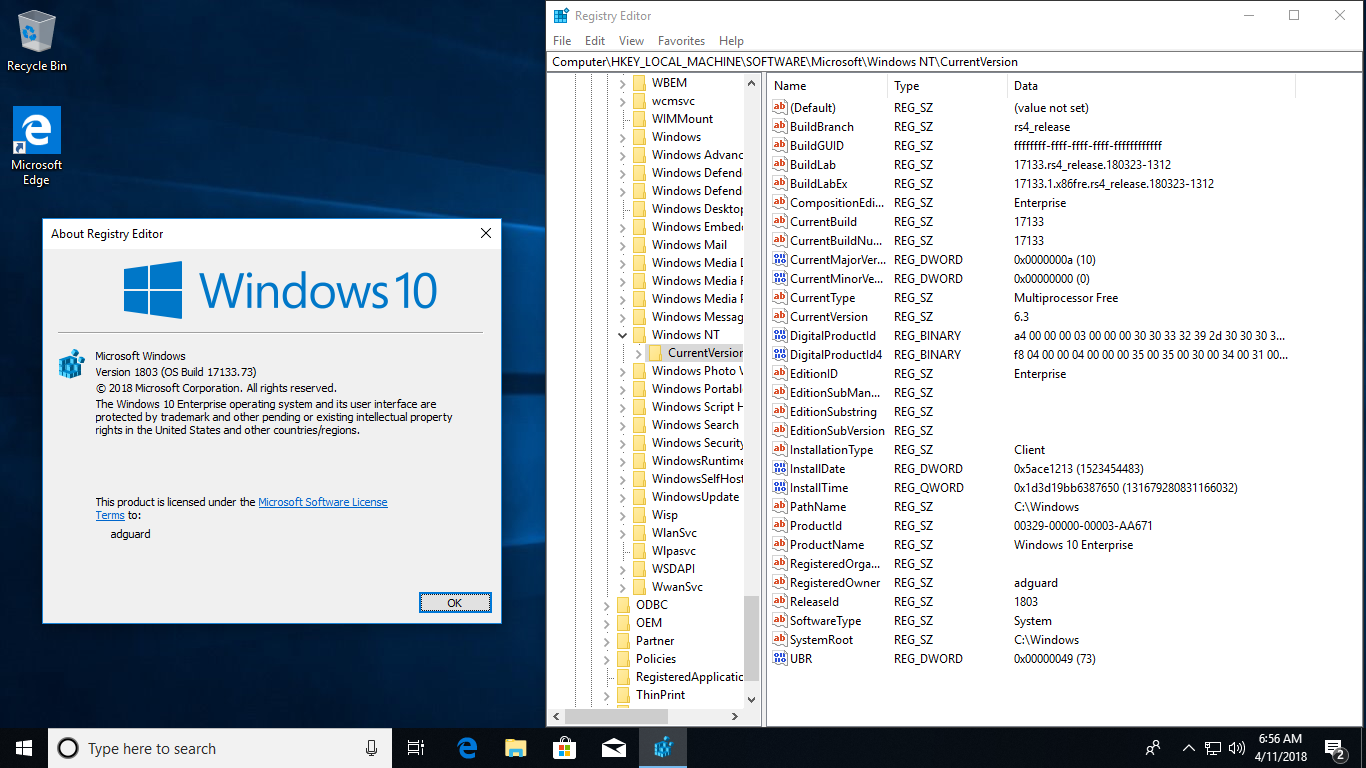The image size is (1366, 768).
Task: Click the Registry Editor title bar icon
Action: pos(562,16)
